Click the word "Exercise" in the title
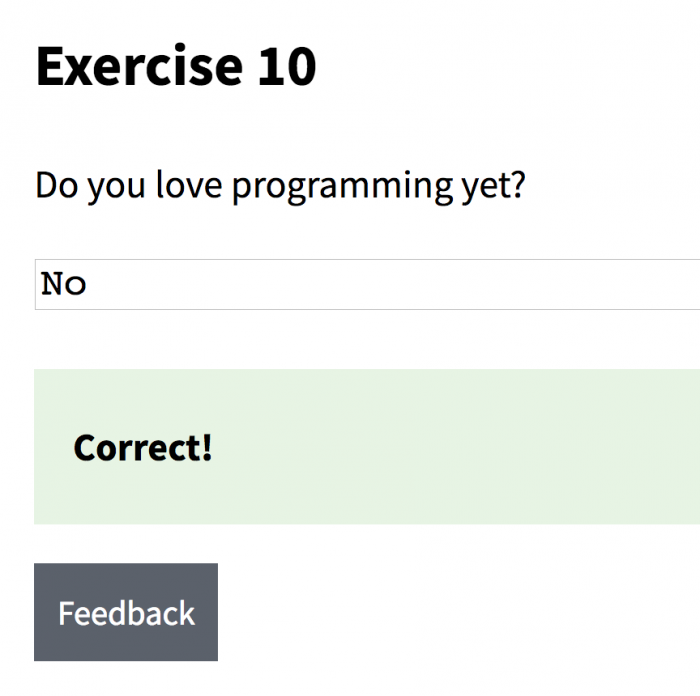 pos(139,67)
